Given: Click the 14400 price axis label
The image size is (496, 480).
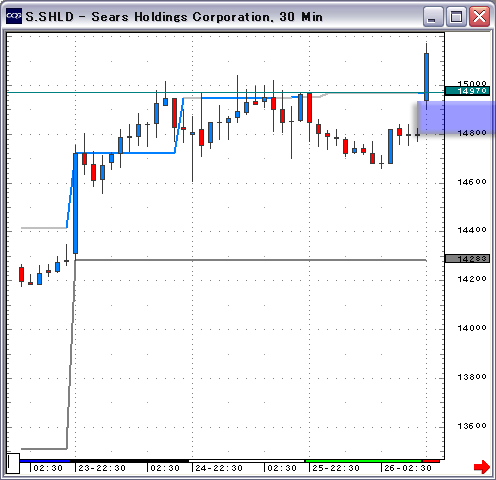Looking at the screenshot, I should [472, 230].
